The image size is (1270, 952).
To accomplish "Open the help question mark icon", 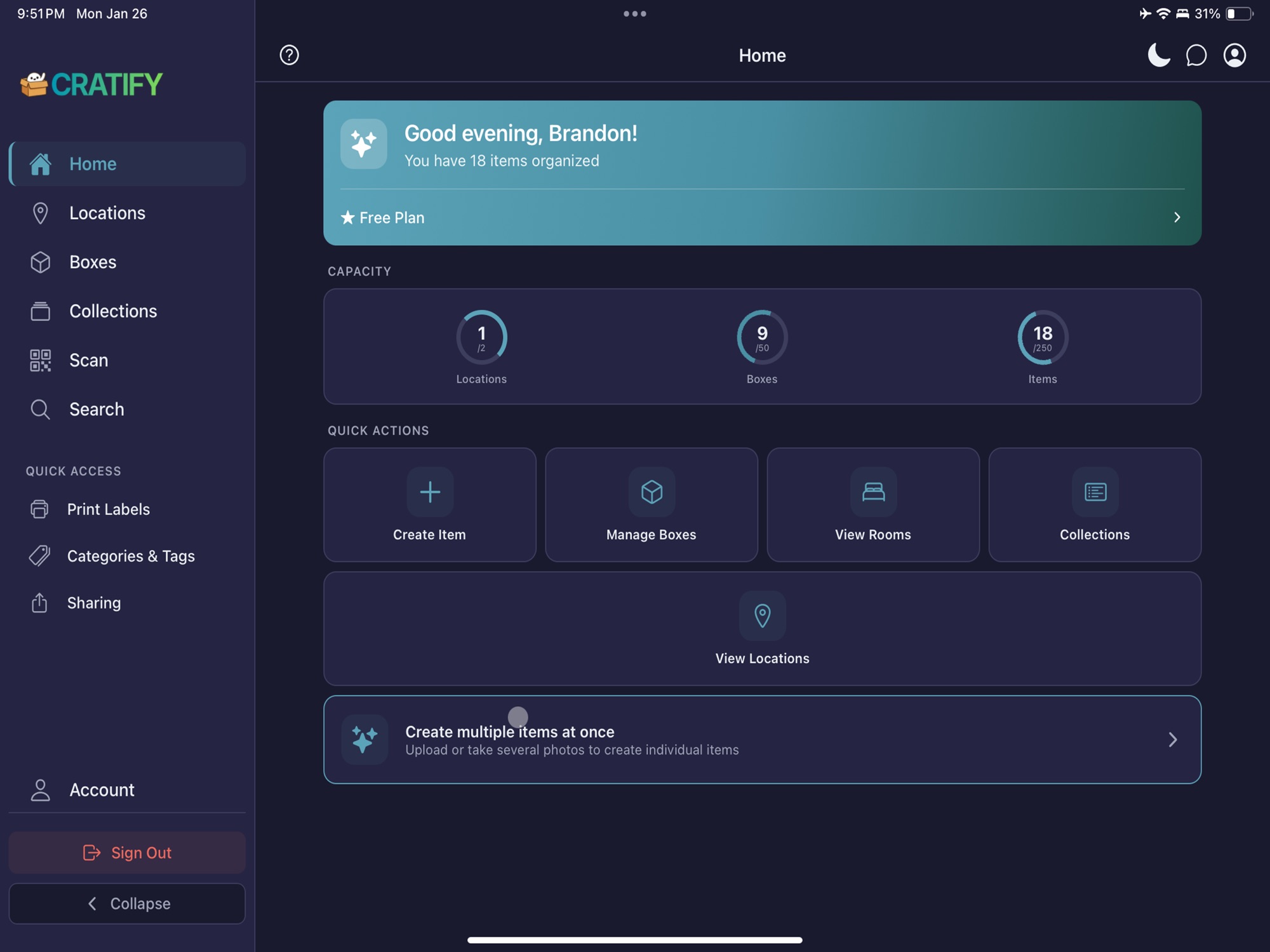I will (289, 55).
